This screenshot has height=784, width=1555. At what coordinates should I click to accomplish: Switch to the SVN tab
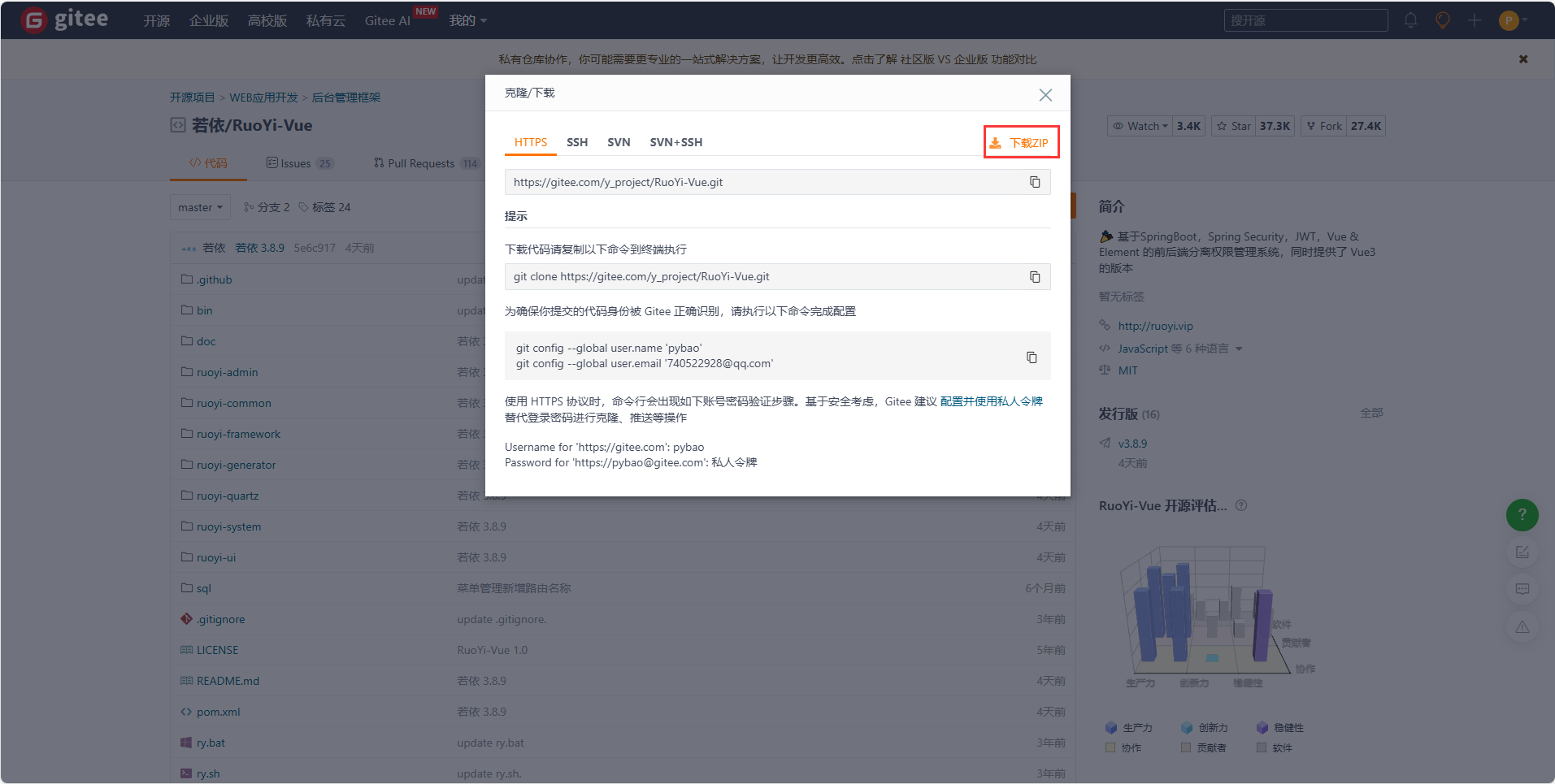619,142
